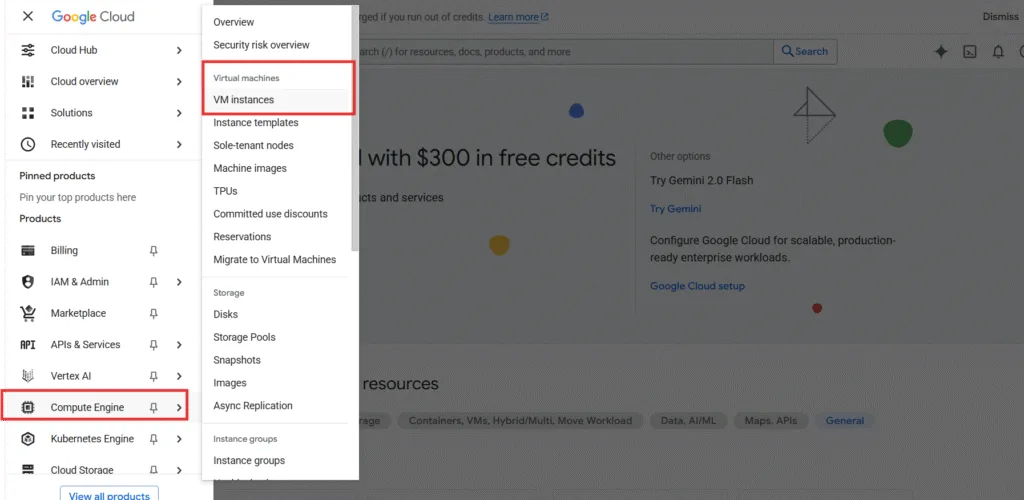Viewport: 1024px width, 500px height.
Task: Open Instance groups entry
Action: [249, 461]
